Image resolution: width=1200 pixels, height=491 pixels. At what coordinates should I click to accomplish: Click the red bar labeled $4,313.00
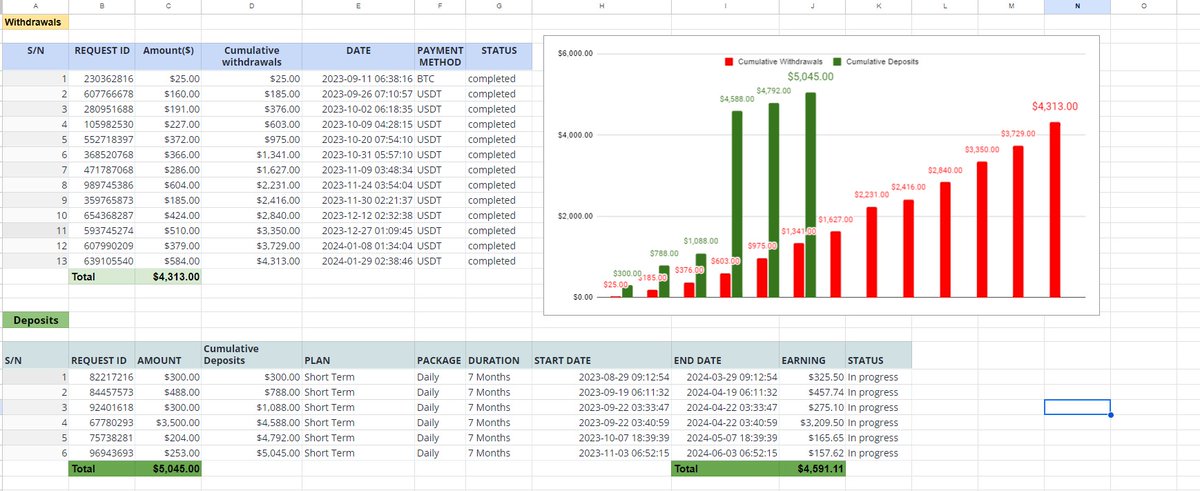tap(1055, 210)
